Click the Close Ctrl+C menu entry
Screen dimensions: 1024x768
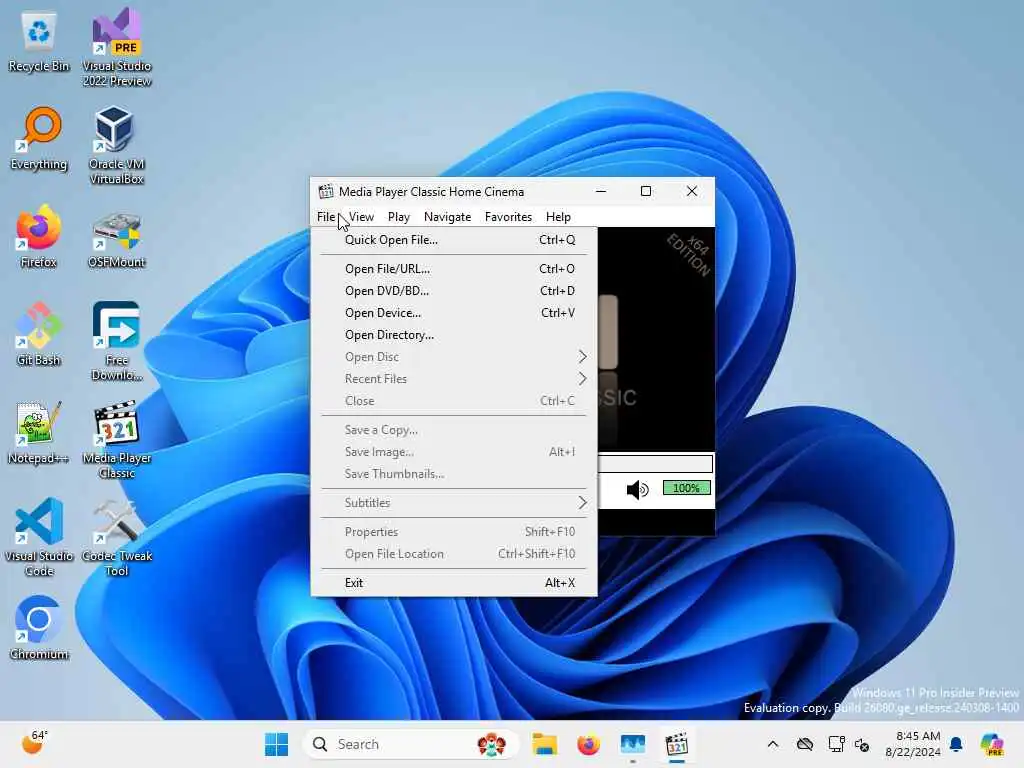click(x=454, y=401)
